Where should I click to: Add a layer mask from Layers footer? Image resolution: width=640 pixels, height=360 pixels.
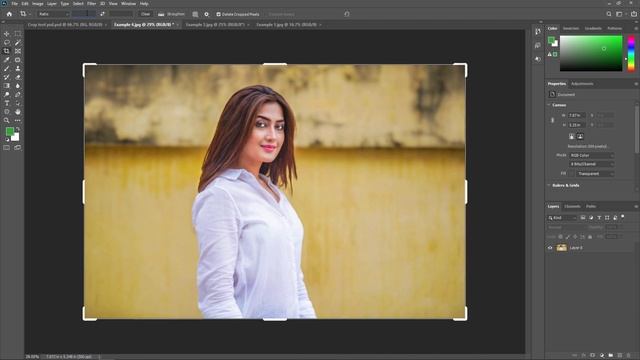(x=593, y=356)
